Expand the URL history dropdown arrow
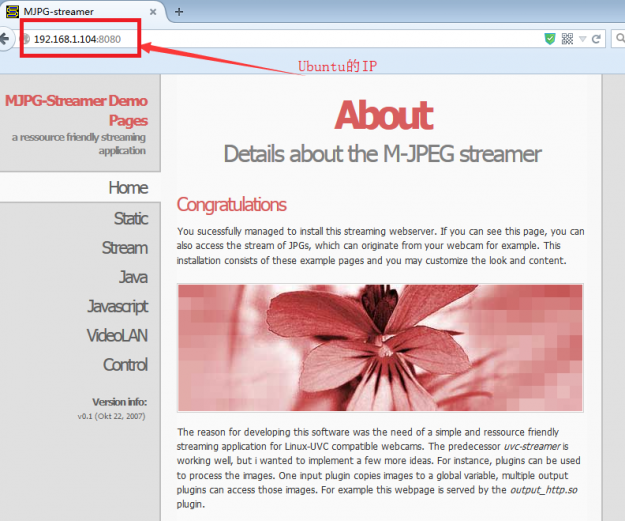The width and height of the screenshot is (625, 521). click(582, 39)
